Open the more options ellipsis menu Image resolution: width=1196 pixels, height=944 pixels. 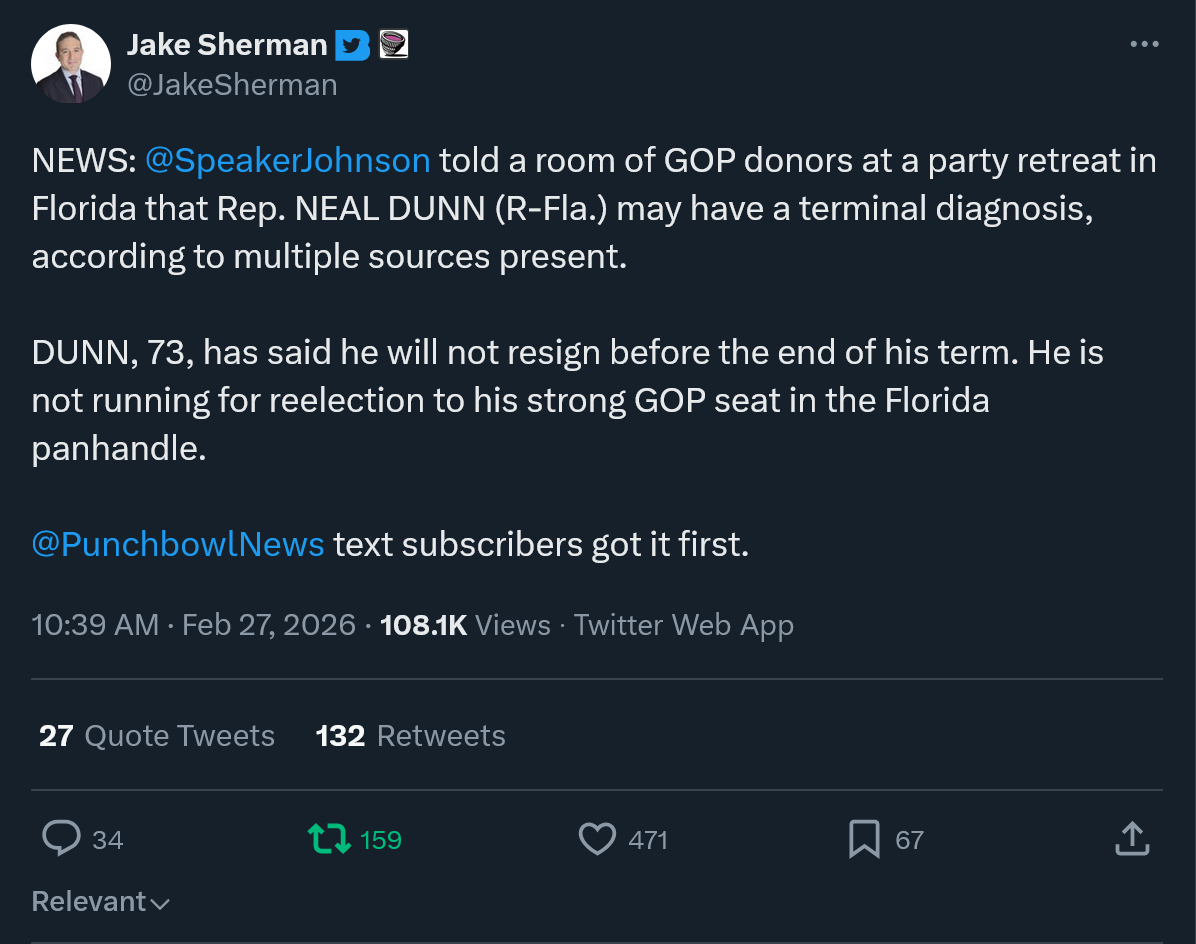pos(1144,45)
